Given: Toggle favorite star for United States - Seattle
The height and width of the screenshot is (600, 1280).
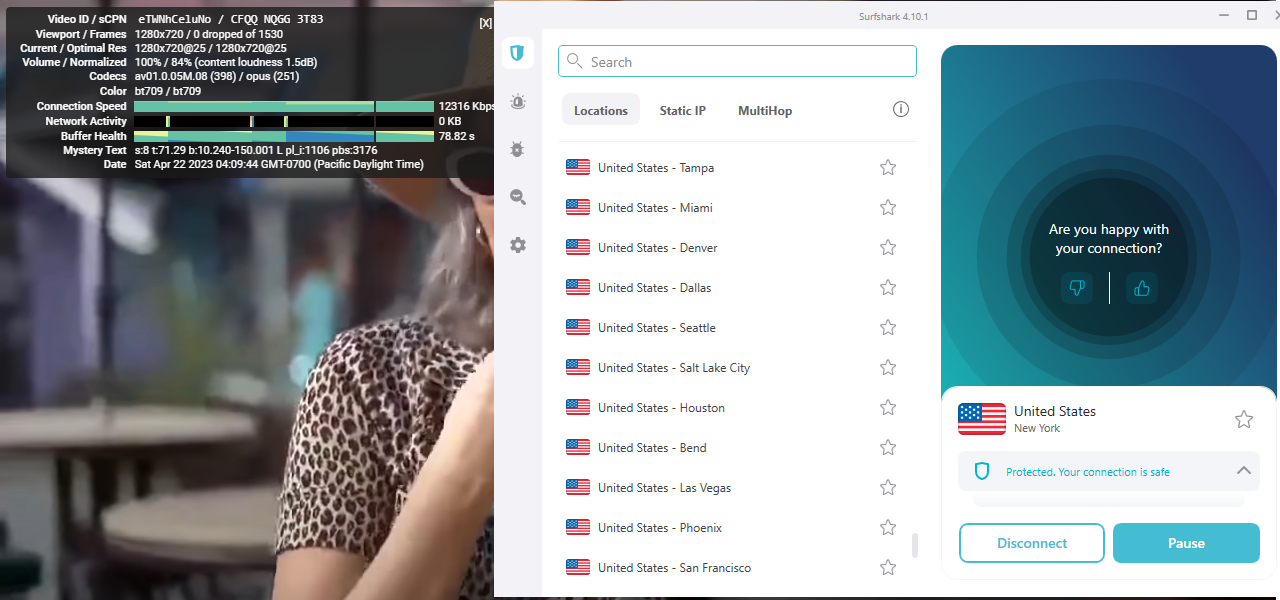Looking at the screenshot, I should (x=887, y=328).
